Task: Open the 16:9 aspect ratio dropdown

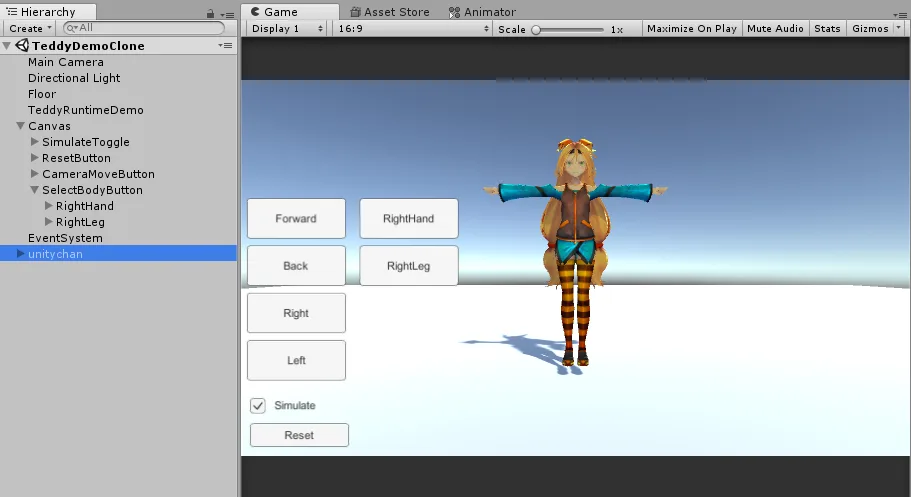Action: (413, 28)
